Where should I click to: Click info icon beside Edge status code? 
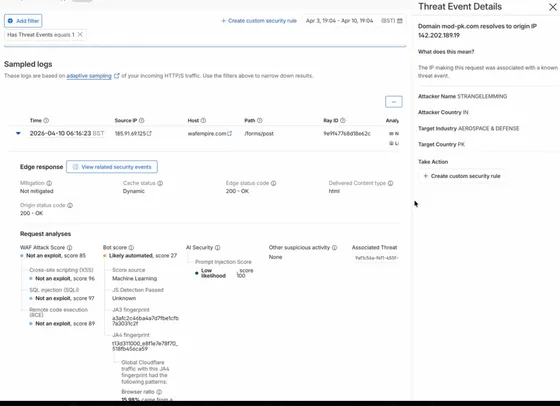tap(274, 183)
